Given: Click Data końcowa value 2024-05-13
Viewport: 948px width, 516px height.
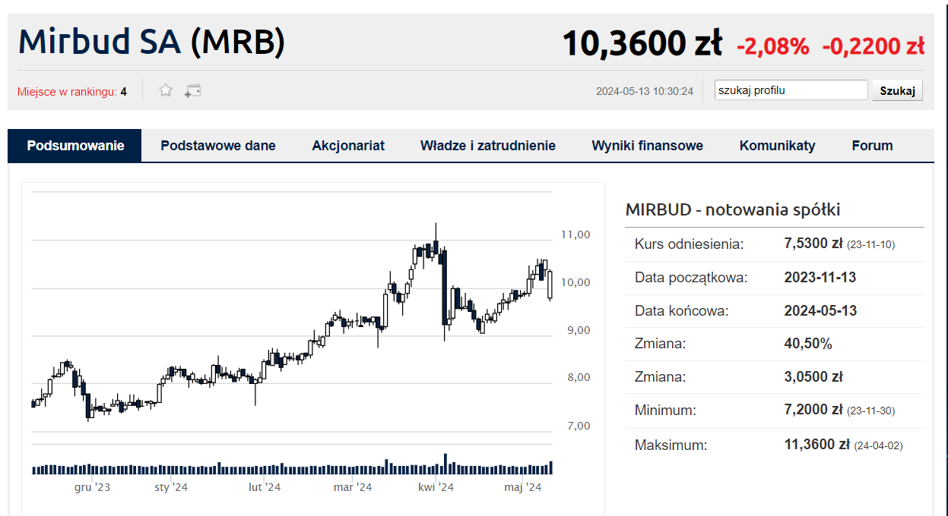Looking at the screenshot, I should pos(820,310).
